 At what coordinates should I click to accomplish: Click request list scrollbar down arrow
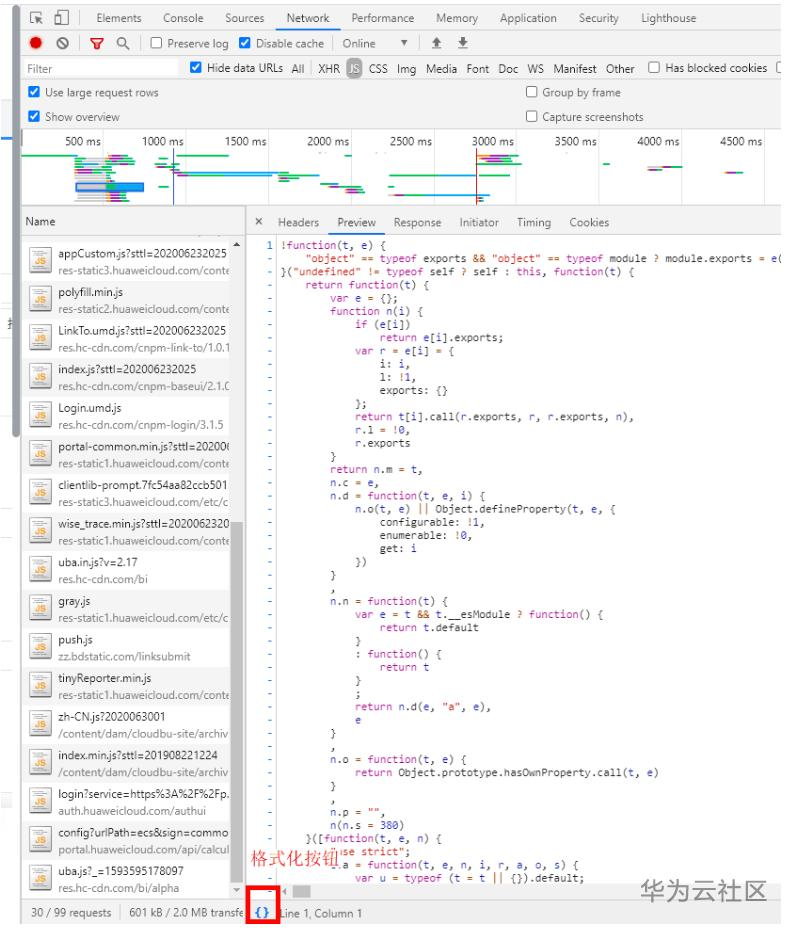[237, 890]
